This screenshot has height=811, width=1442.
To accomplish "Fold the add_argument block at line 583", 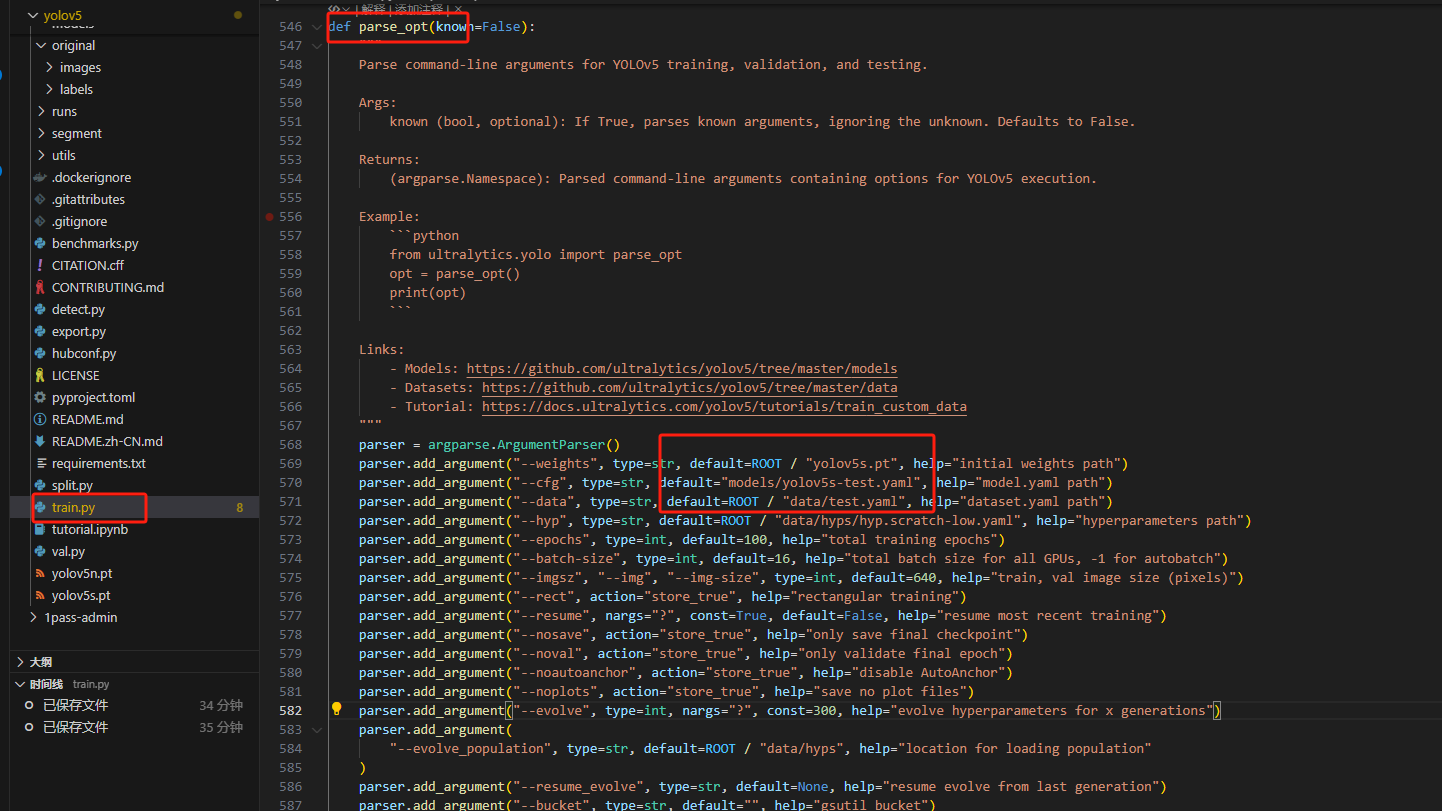I will click(x=317, y=729).
